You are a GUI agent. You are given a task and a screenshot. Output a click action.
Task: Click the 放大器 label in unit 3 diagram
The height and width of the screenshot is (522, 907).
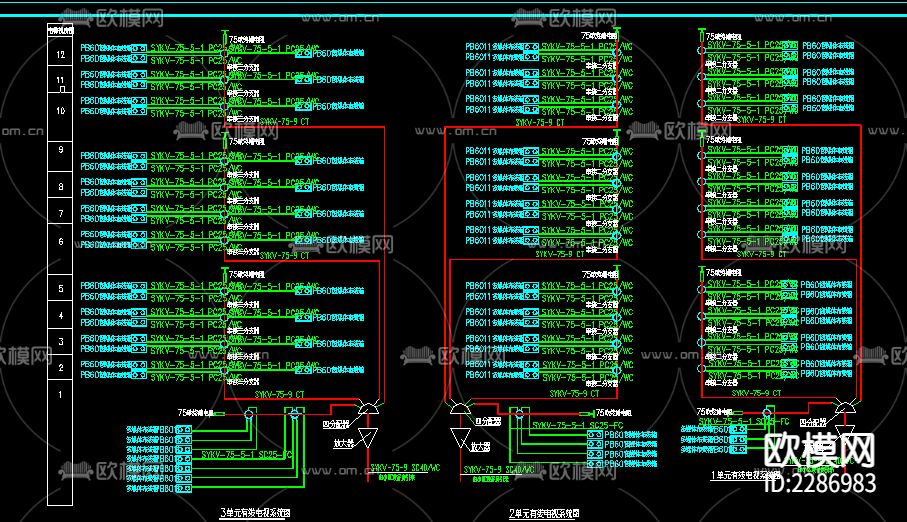tap(343, 443)
